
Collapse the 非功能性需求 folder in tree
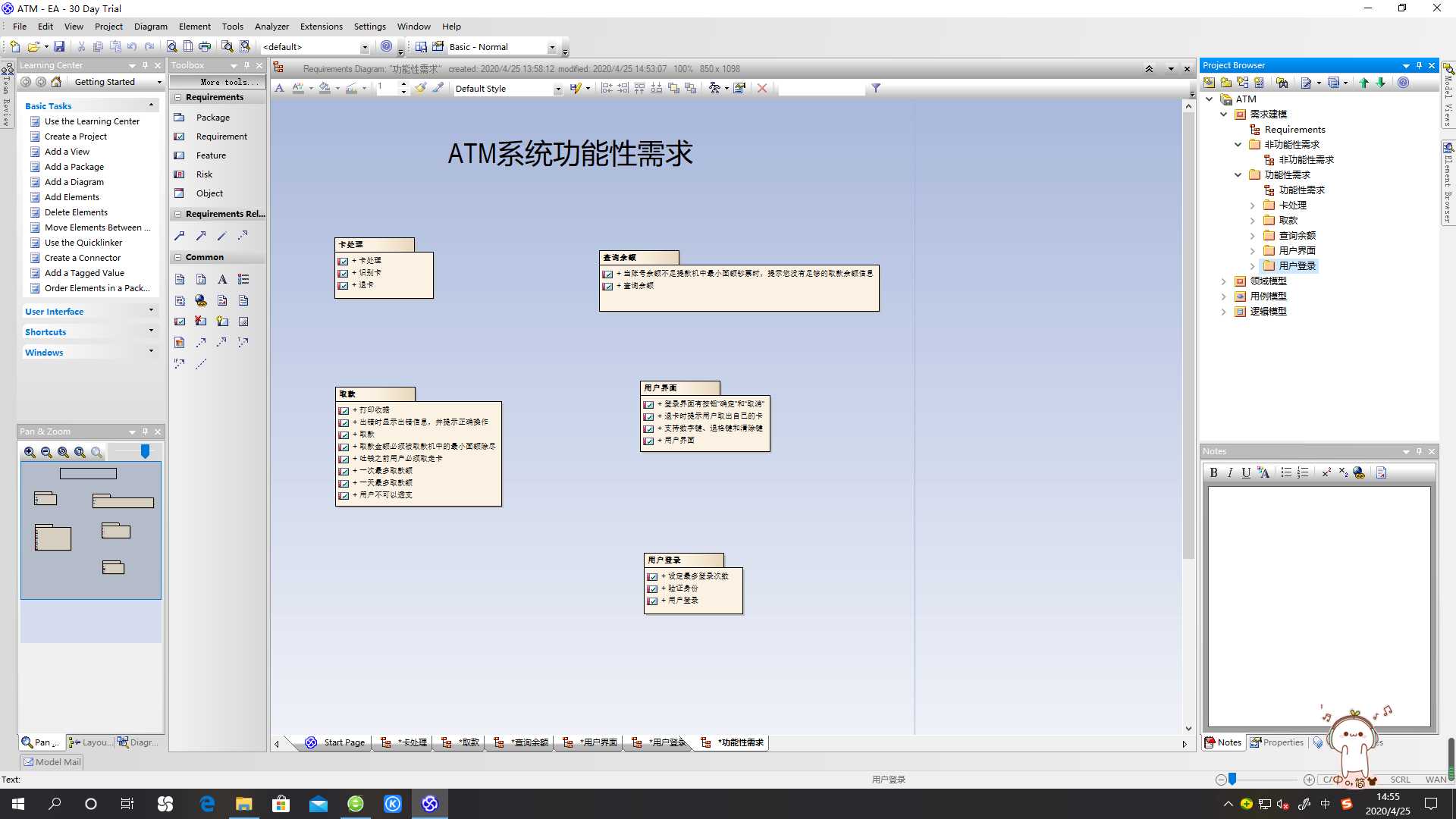click(1238, 145)
